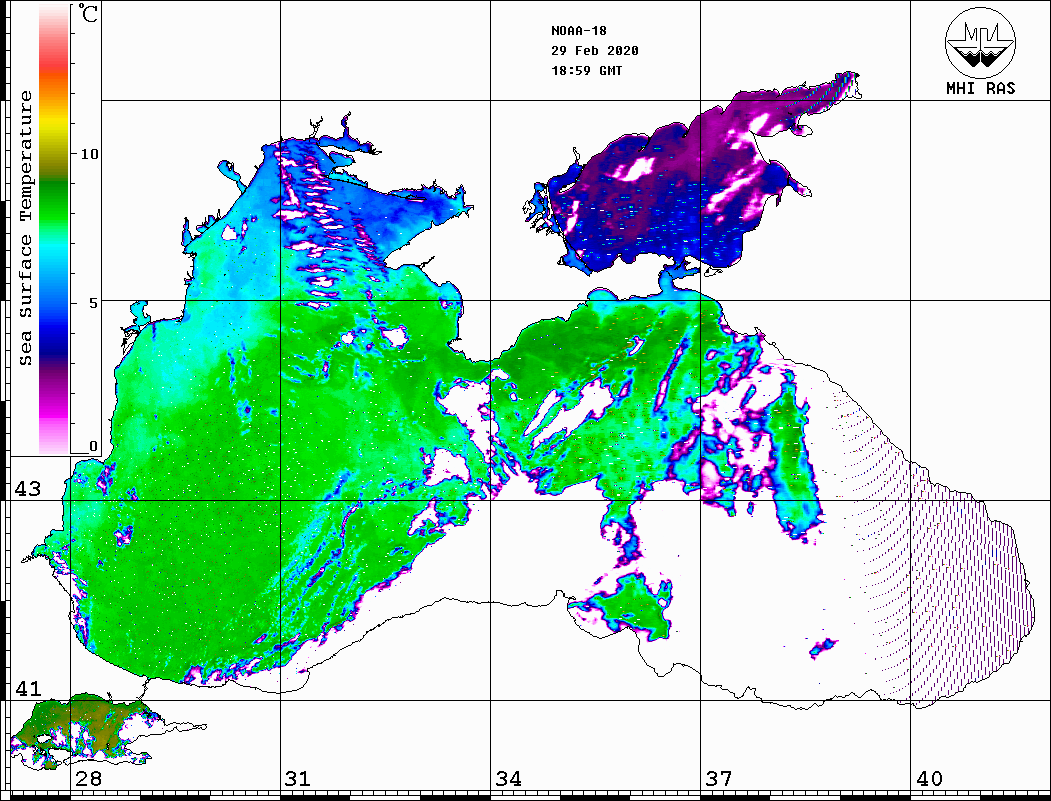Viewport: 1051px width, 801px height.
Task: Click the time '18:59 GMT'
Action: [586, 70]
